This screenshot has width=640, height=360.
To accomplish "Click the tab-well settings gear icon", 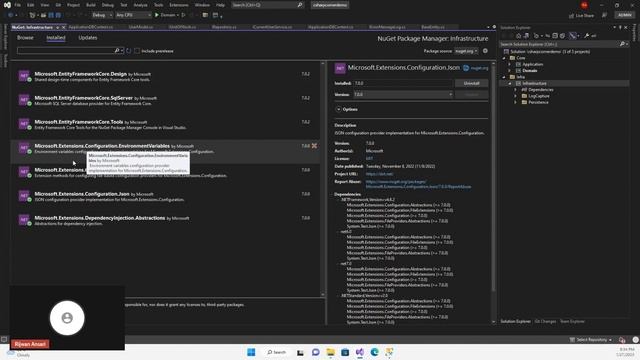I will pos(494,27).
